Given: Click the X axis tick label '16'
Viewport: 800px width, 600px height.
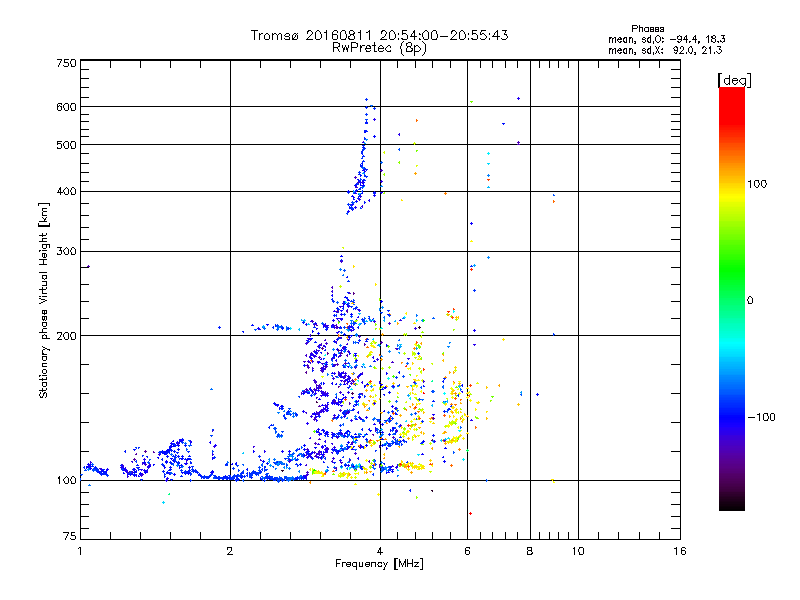Looking at the screenshot, I should pos(680,551).
